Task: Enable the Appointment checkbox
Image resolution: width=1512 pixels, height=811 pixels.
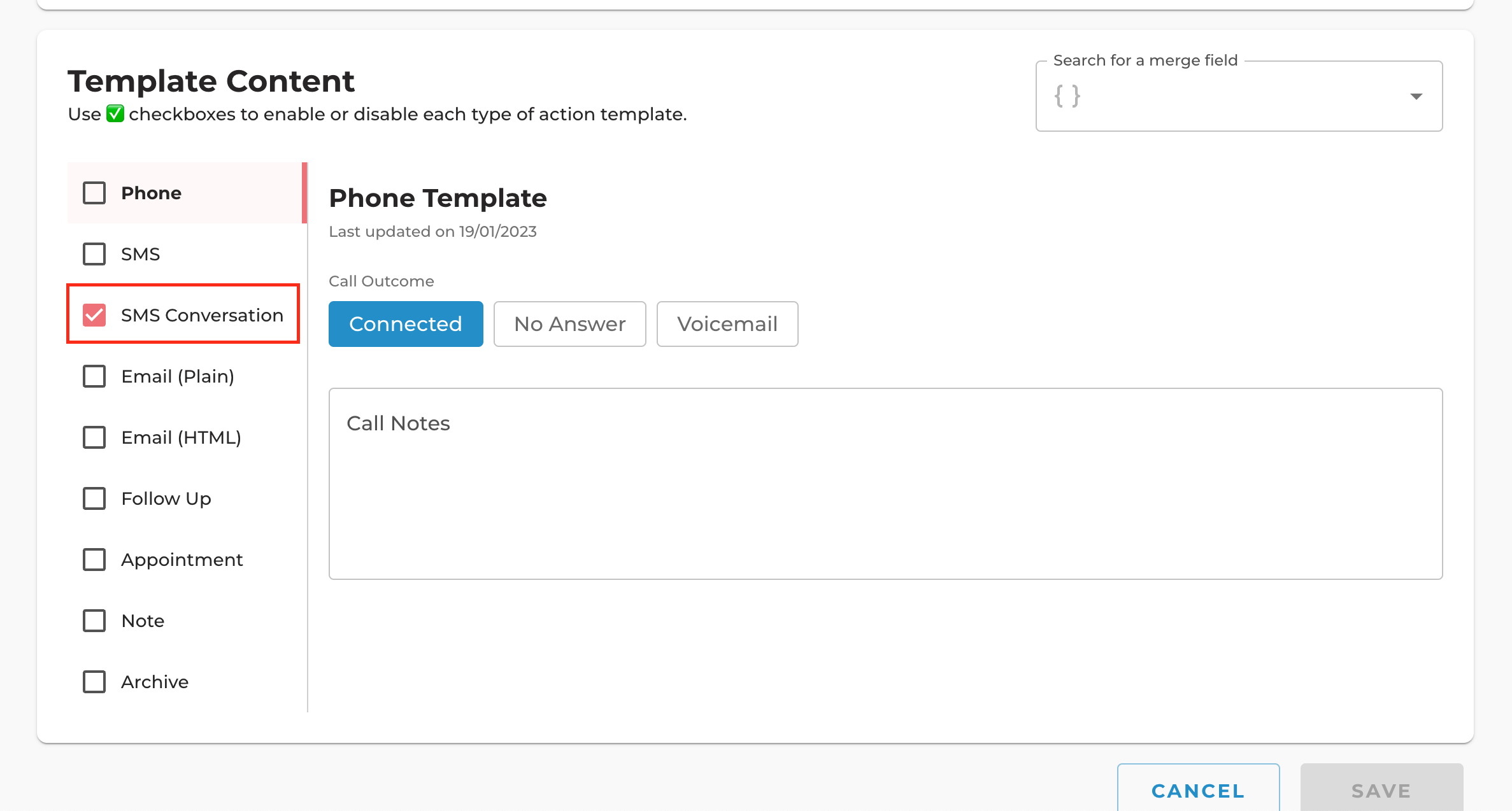Action: coord(94,560)
